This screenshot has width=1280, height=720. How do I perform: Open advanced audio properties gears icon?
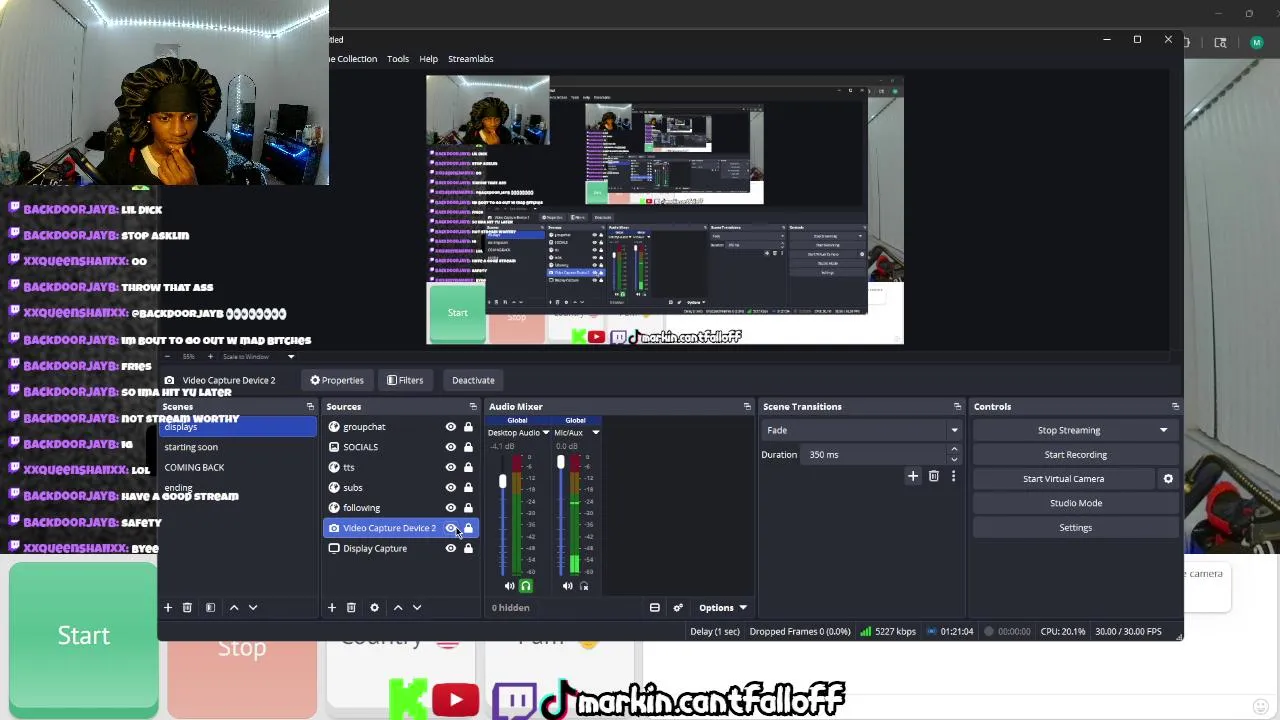[678, 607]
